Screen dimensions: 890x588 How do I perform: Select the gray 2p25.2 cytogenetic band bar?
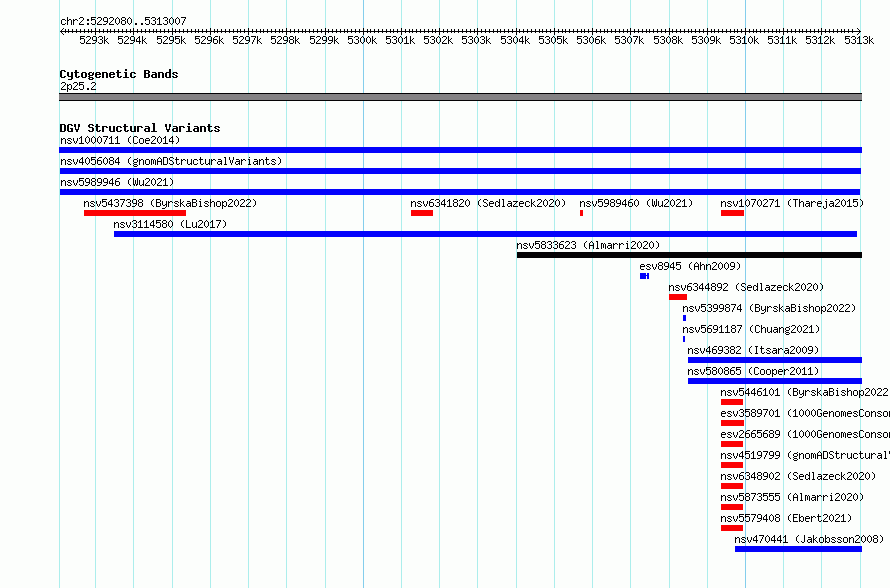[x=460, y=97]
